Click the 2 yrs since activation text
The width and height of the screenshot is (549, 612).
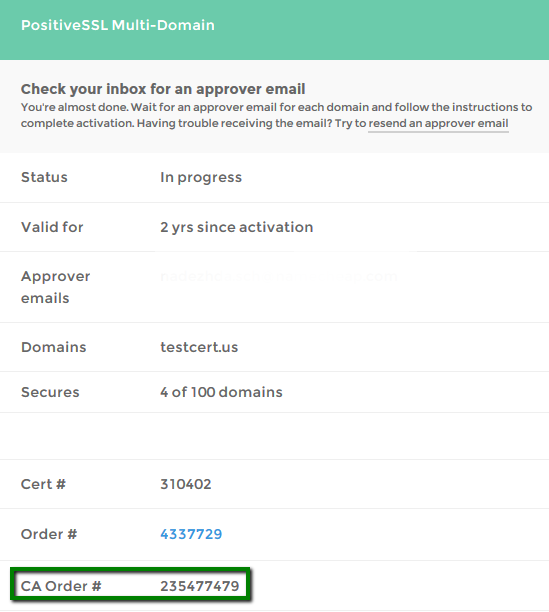(236, 227)
